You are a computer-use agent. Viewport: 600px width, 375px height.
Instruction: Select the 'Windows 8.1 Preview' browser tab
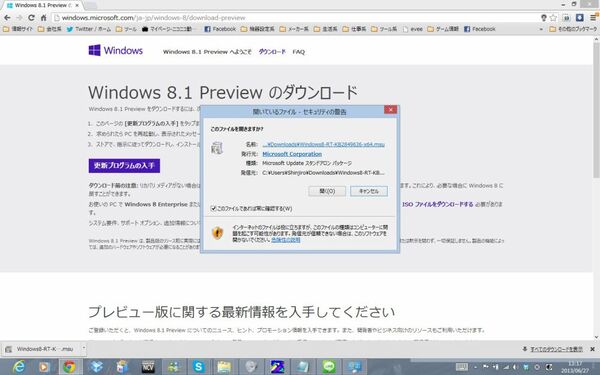41,6
